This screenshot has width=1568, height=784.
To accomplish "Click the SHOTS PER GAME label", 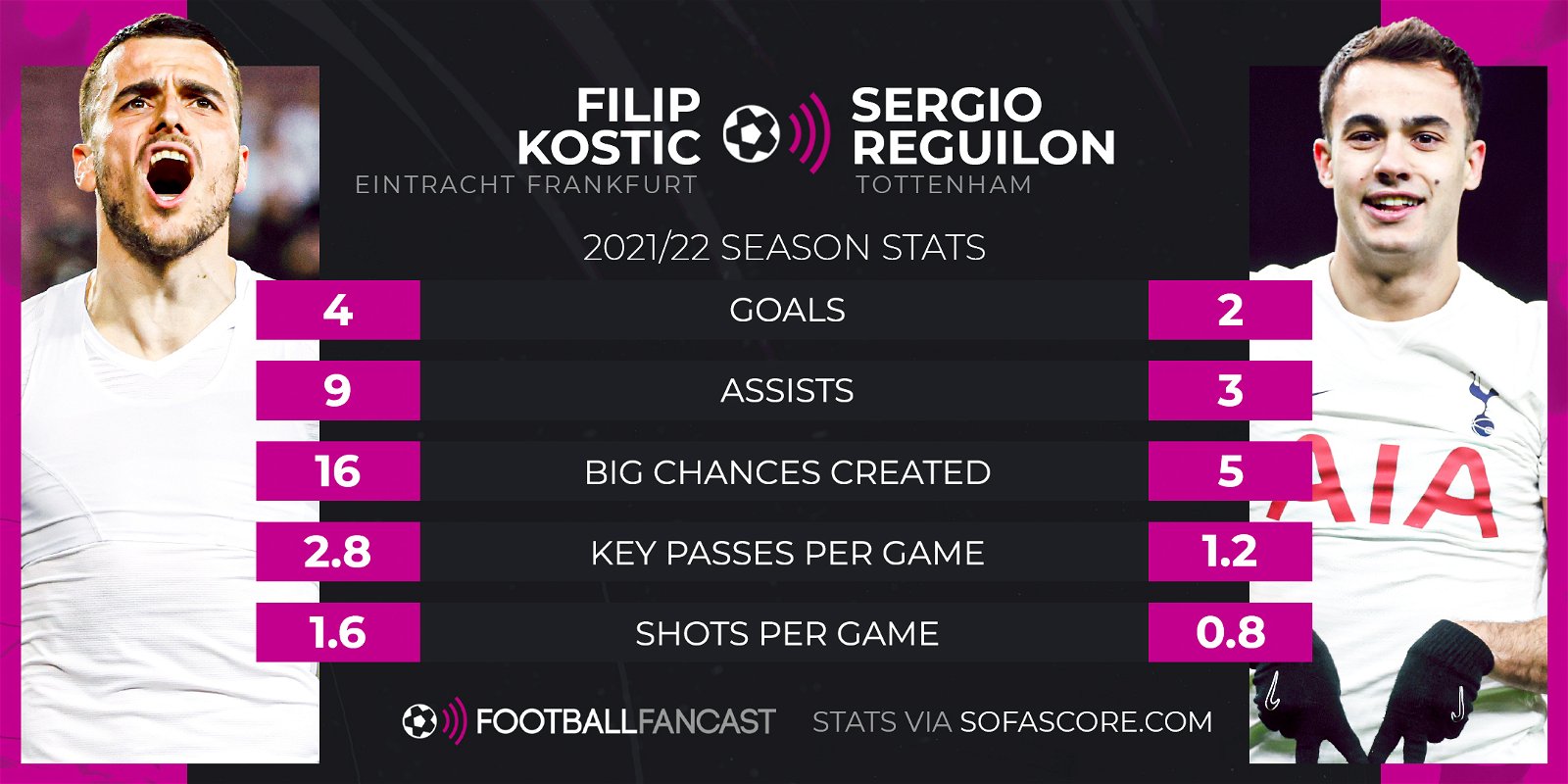I will 787,633.
